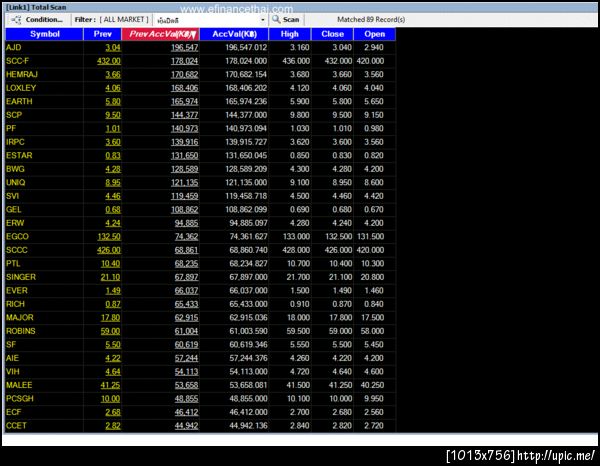Click Prev AccVal link 44,942
This screenshot has width=600, height=466.
point(186,425)
